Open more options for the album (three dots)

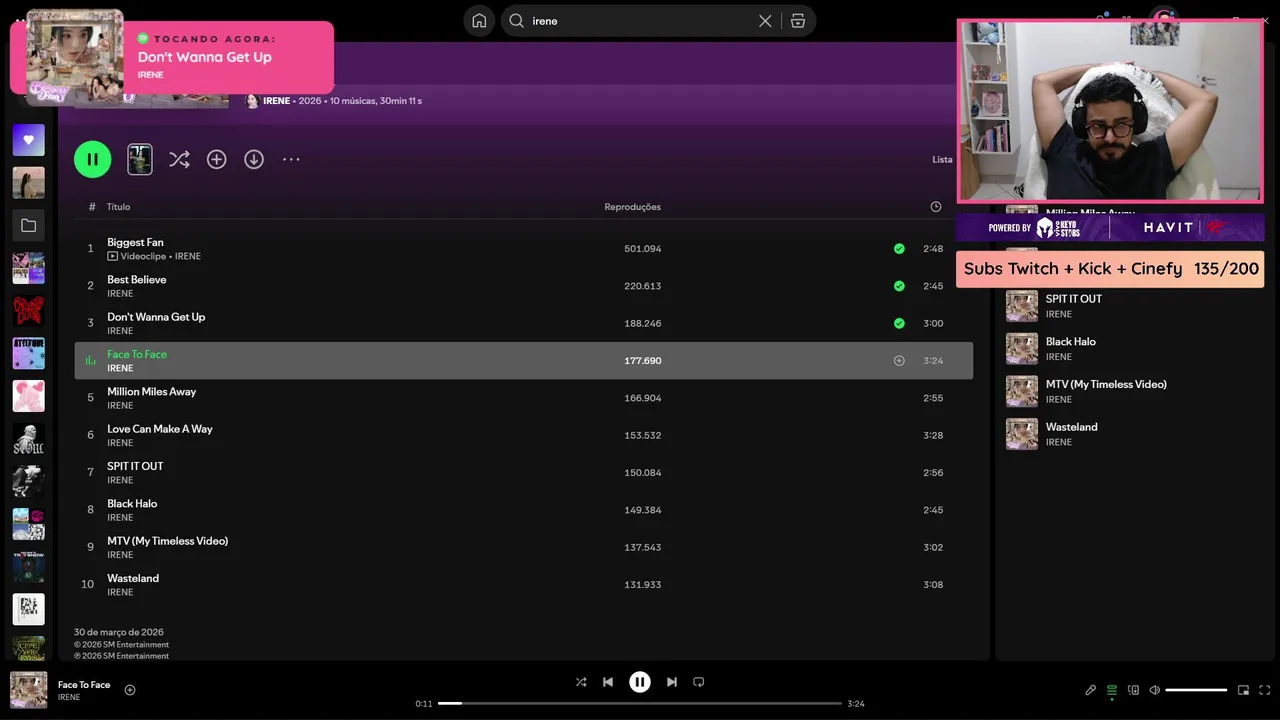click(291, 159)
